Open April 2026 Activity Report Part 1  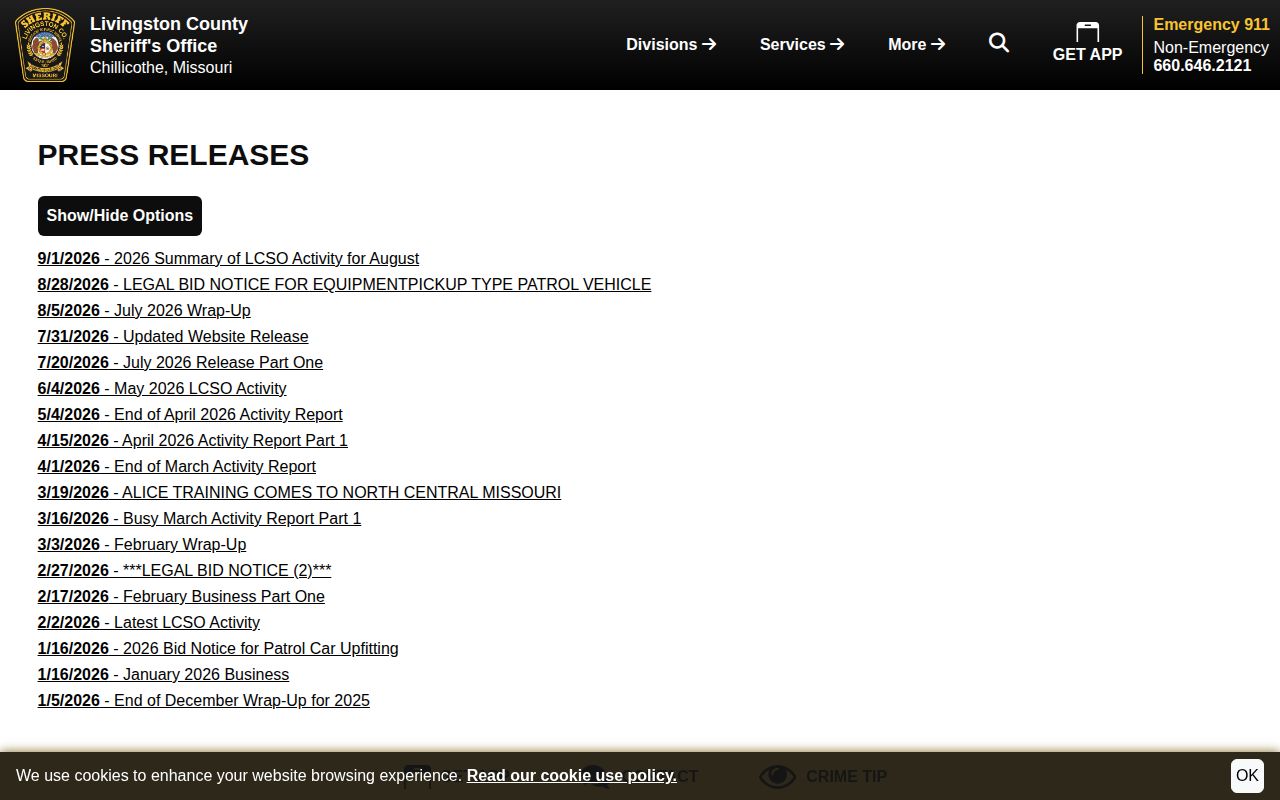click(193, 440)
